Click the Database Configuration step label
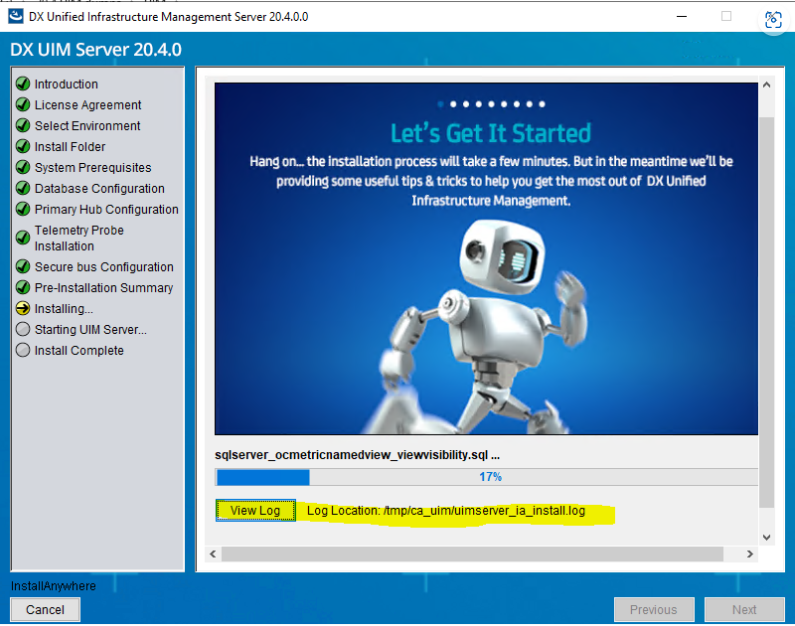This screenshot has width=795, height=626. [x=99, y=189]
